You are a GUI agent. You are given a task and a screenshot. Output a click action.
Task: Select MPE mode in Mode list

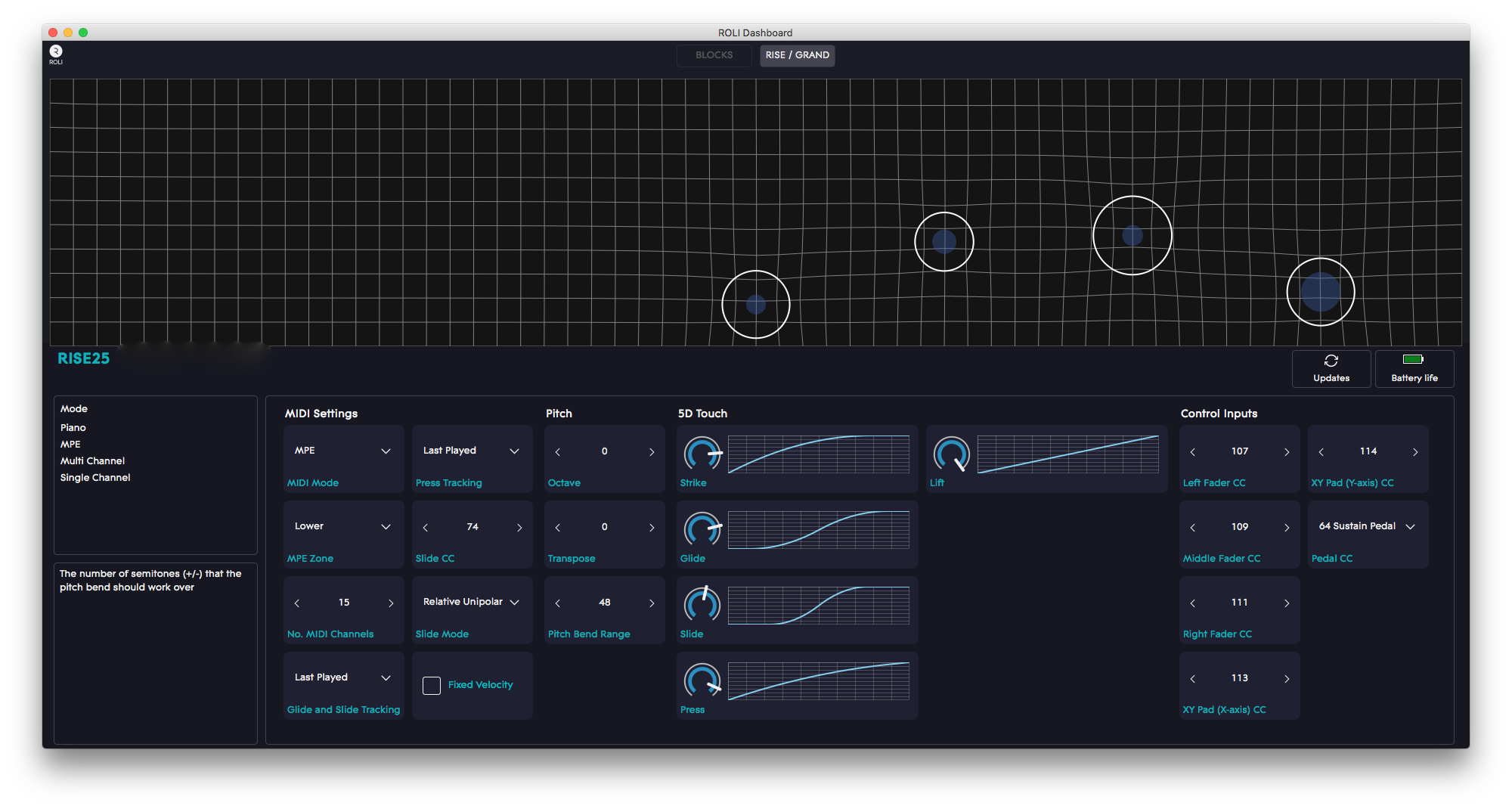70,445
